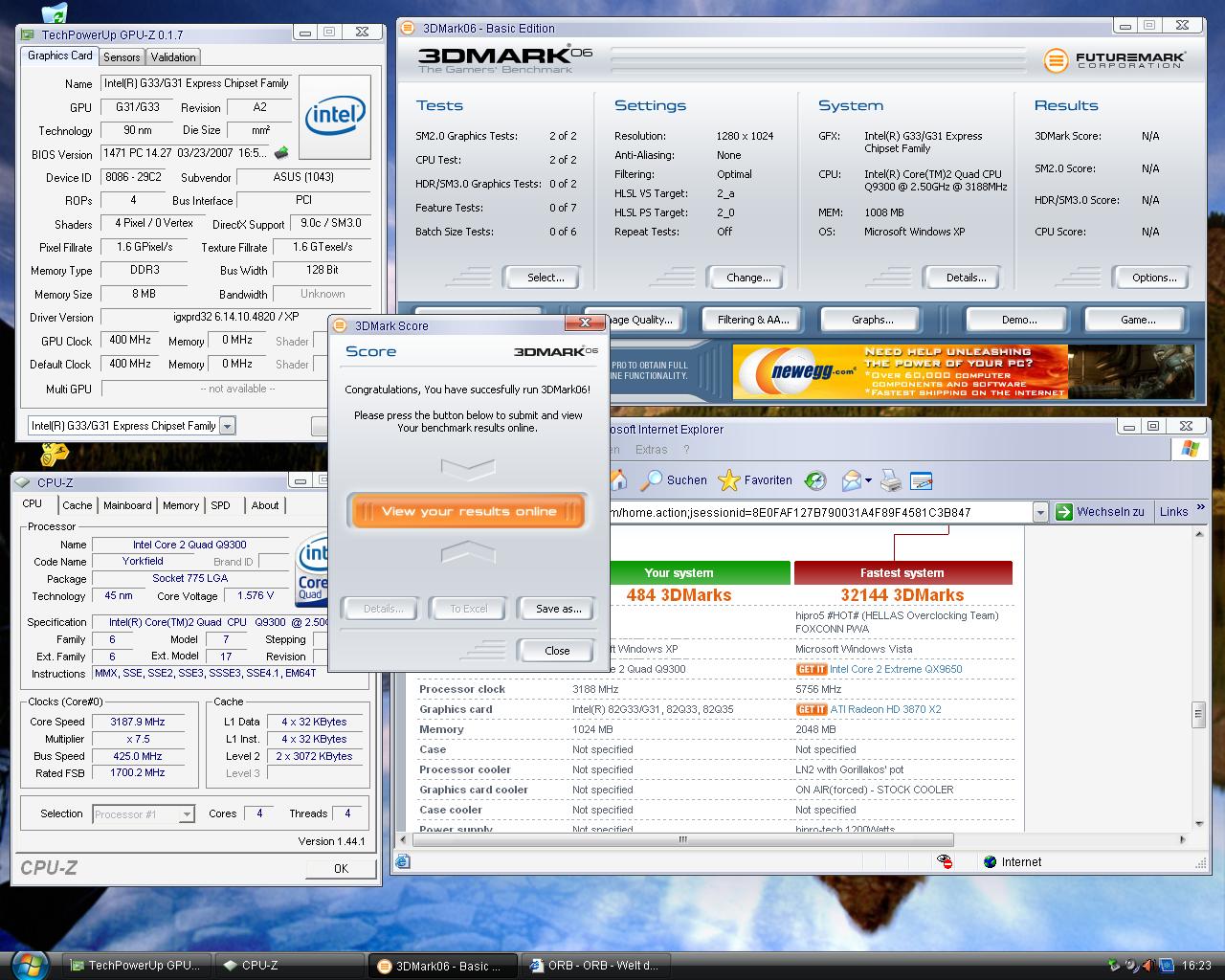Switch to the Mainboard tab in CPU-Z

(127, 505)
